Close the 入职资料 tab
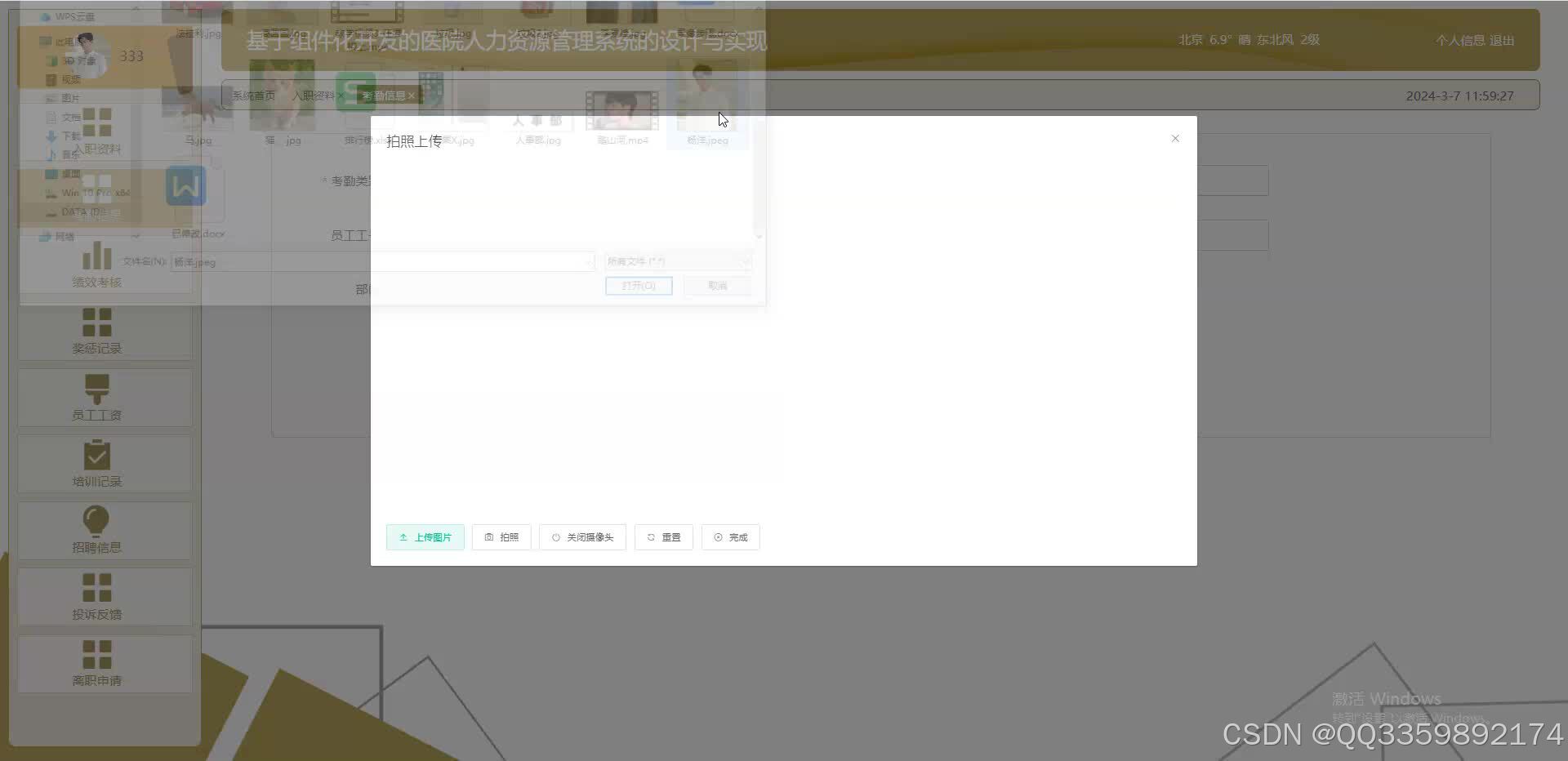Image resolution: width=1568 pixels, height=761 pixels. pyautogui.click(x=341, y=96)
